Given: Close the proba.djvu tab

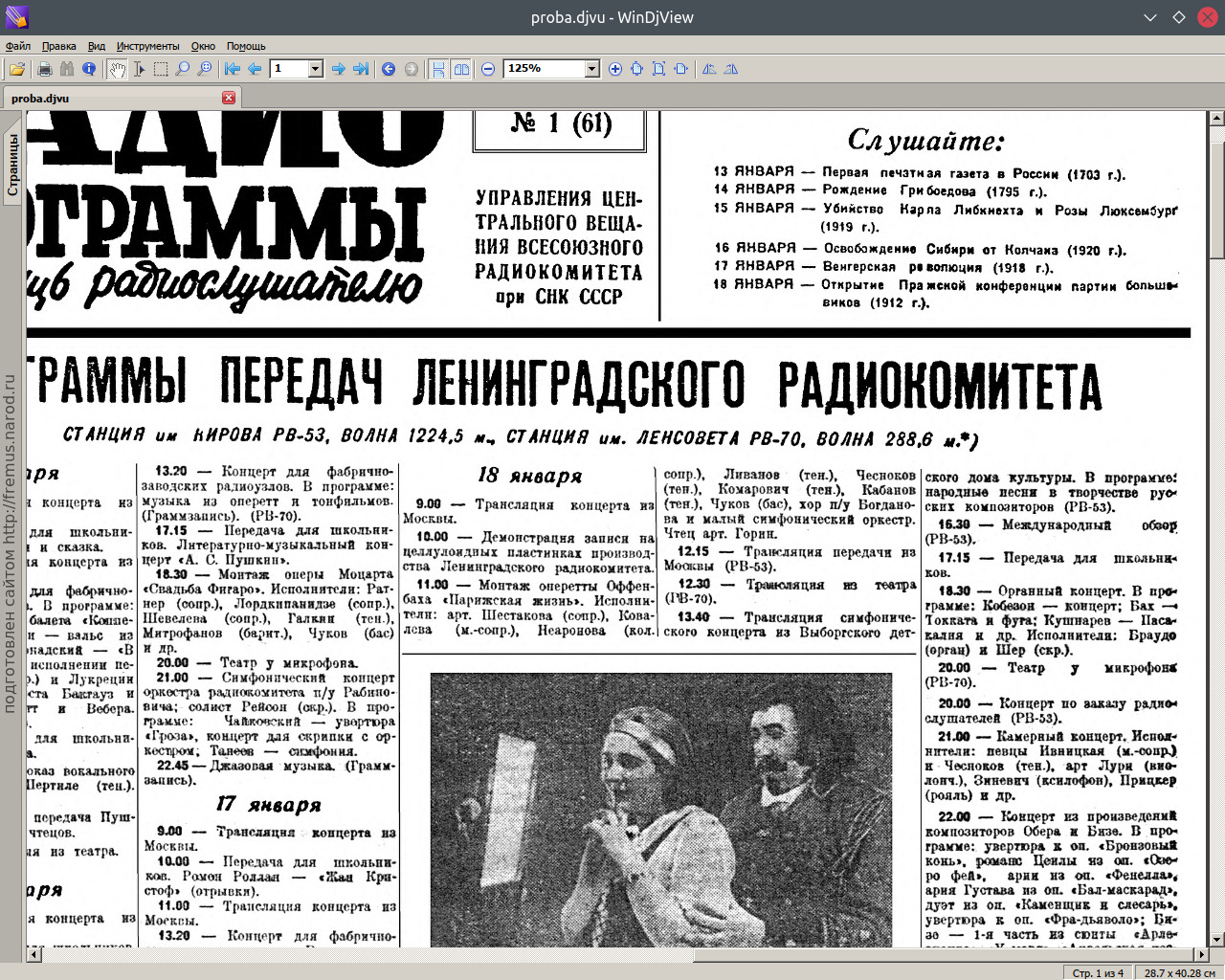Looking at the screenshot, I should coord(229,98).
